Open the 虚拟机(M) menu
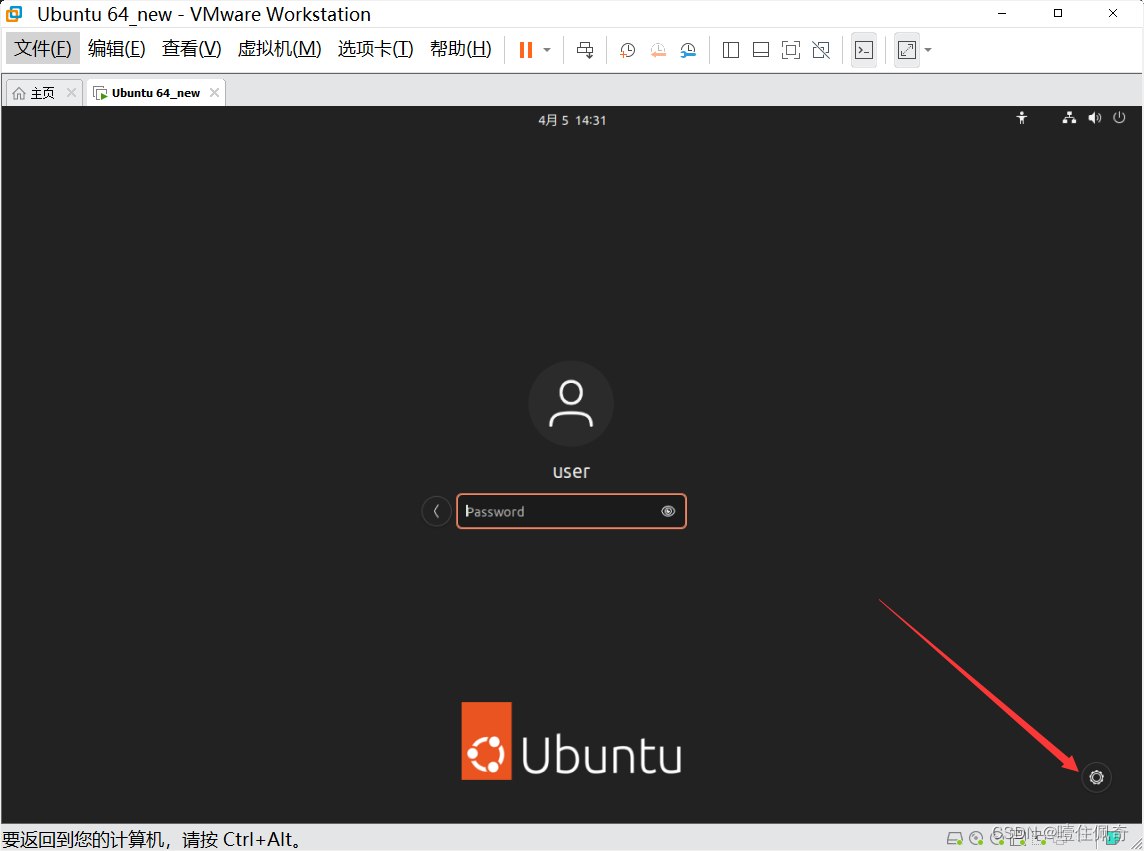1144x851 pixels. (279, 48)
